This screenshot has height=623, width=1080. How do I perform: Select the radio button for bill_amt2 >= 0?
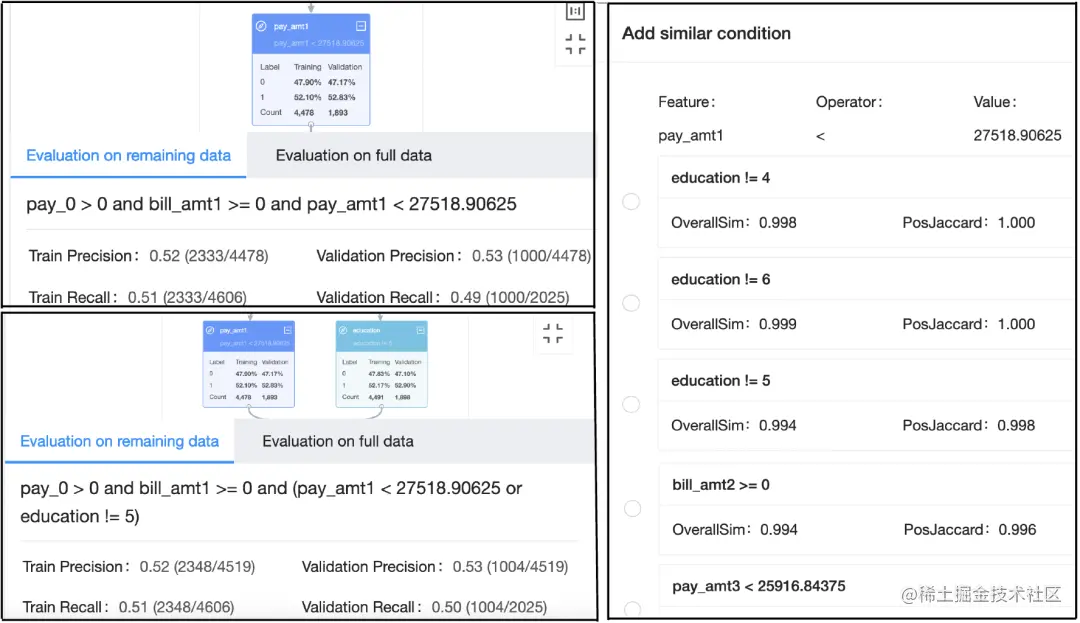point(632,509)
